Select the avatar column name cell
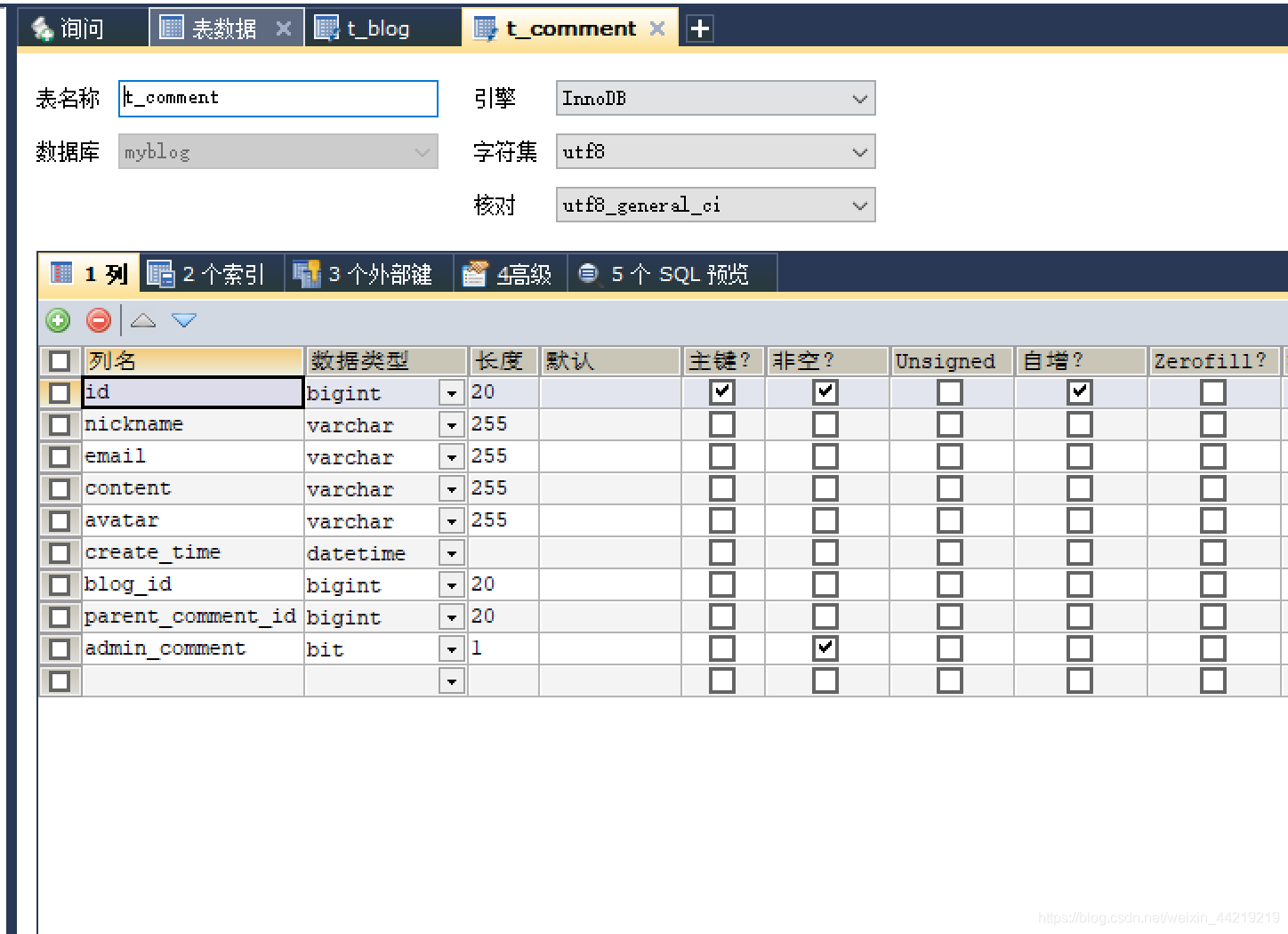This screenshot has height=934, width=1288. (x=193, y=520)
